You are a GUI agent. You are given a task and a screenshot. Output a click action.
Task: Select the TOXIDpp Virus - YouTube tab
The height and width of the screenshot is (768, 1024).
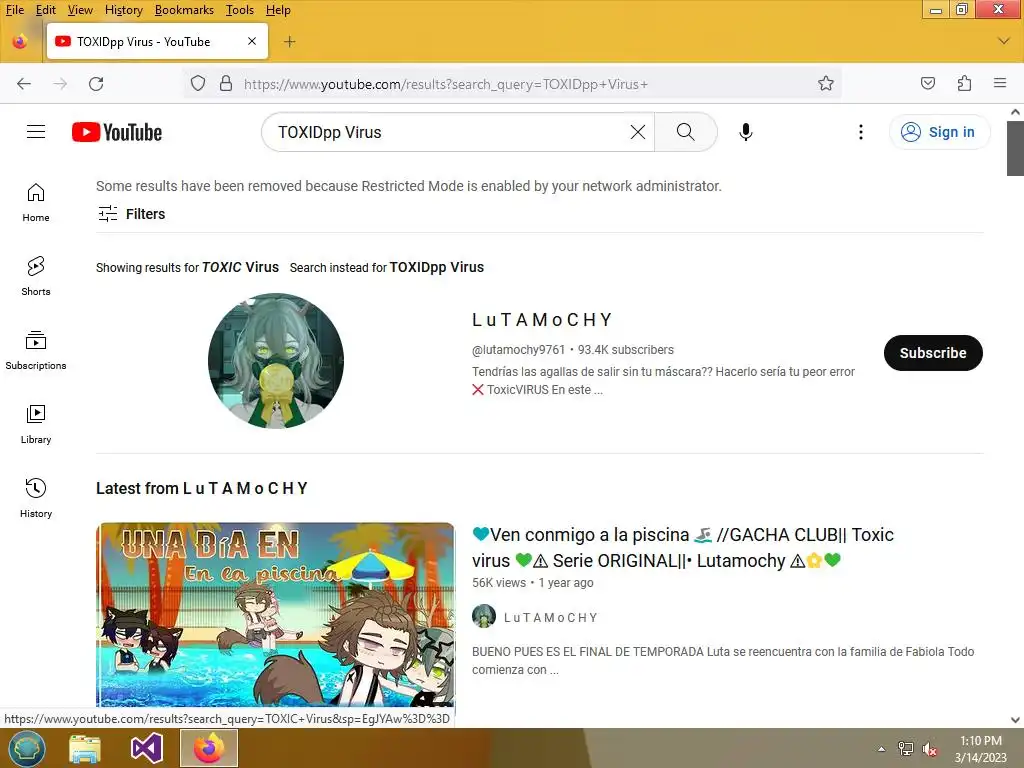[157, 42]
